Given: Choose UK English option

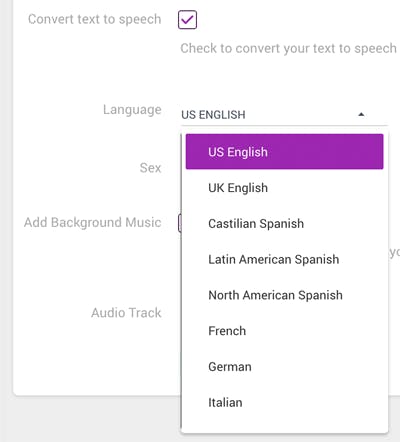Looking at the screenshot, I should click(x=284, y=188).
